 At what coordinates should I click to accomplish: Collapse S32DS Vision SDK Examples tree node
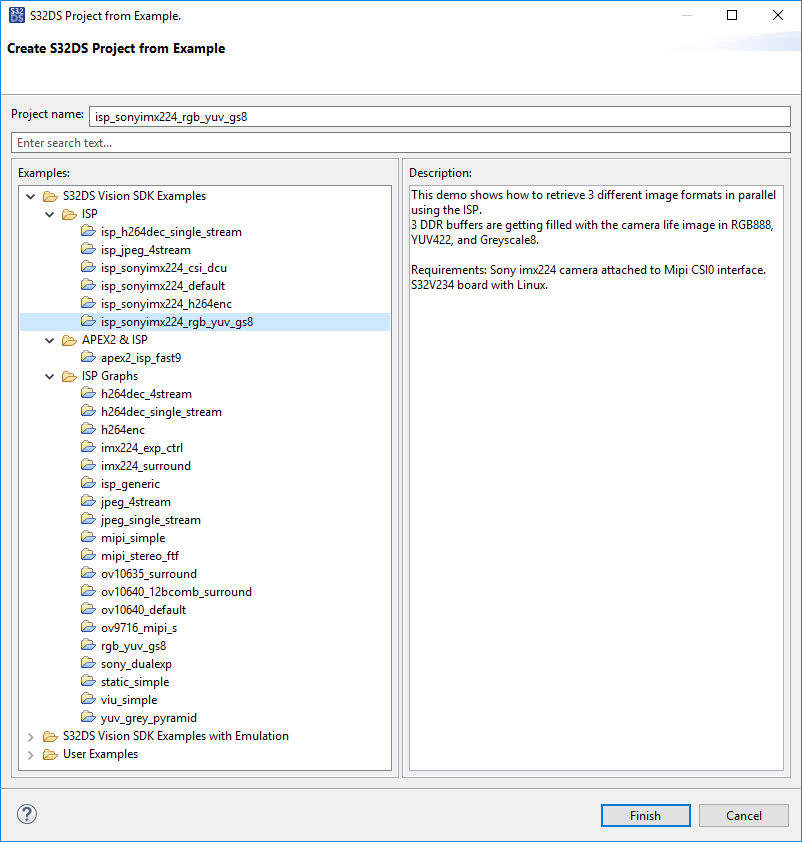pos(31,196)
